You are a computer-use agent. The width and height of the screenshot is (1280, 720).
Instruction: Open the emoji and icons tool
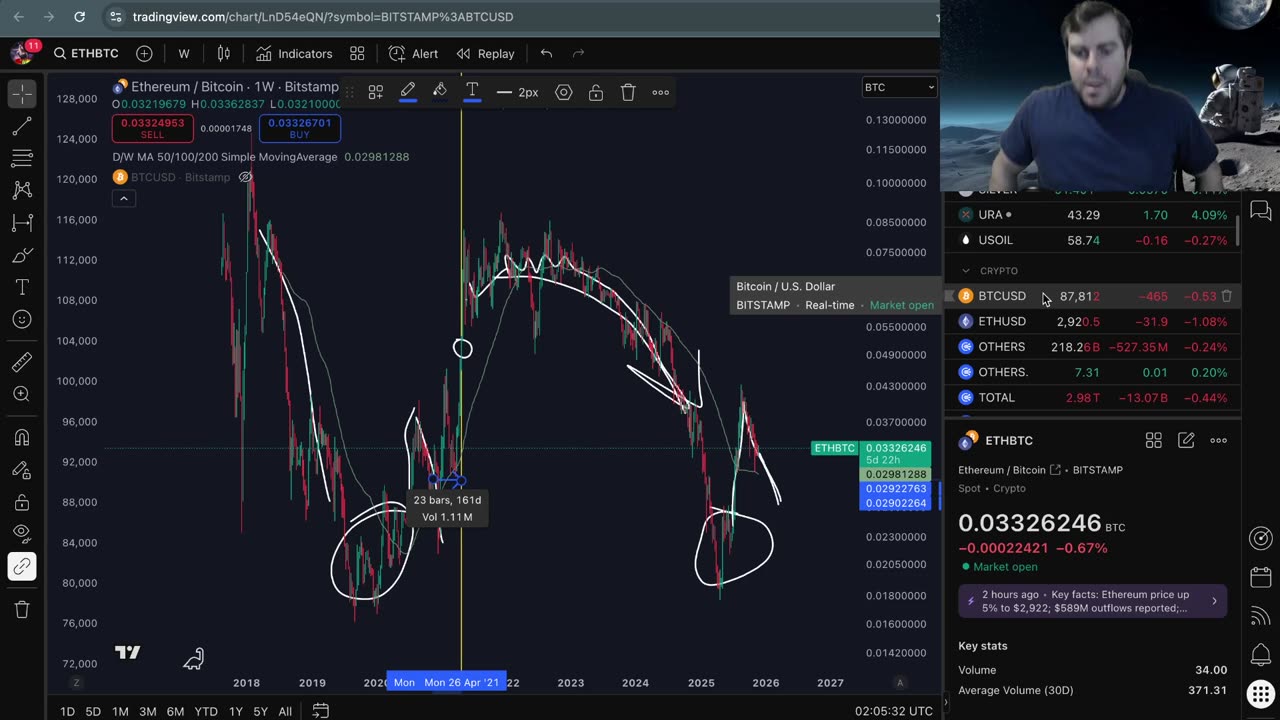pyautogui.click(x=22, y=320)
